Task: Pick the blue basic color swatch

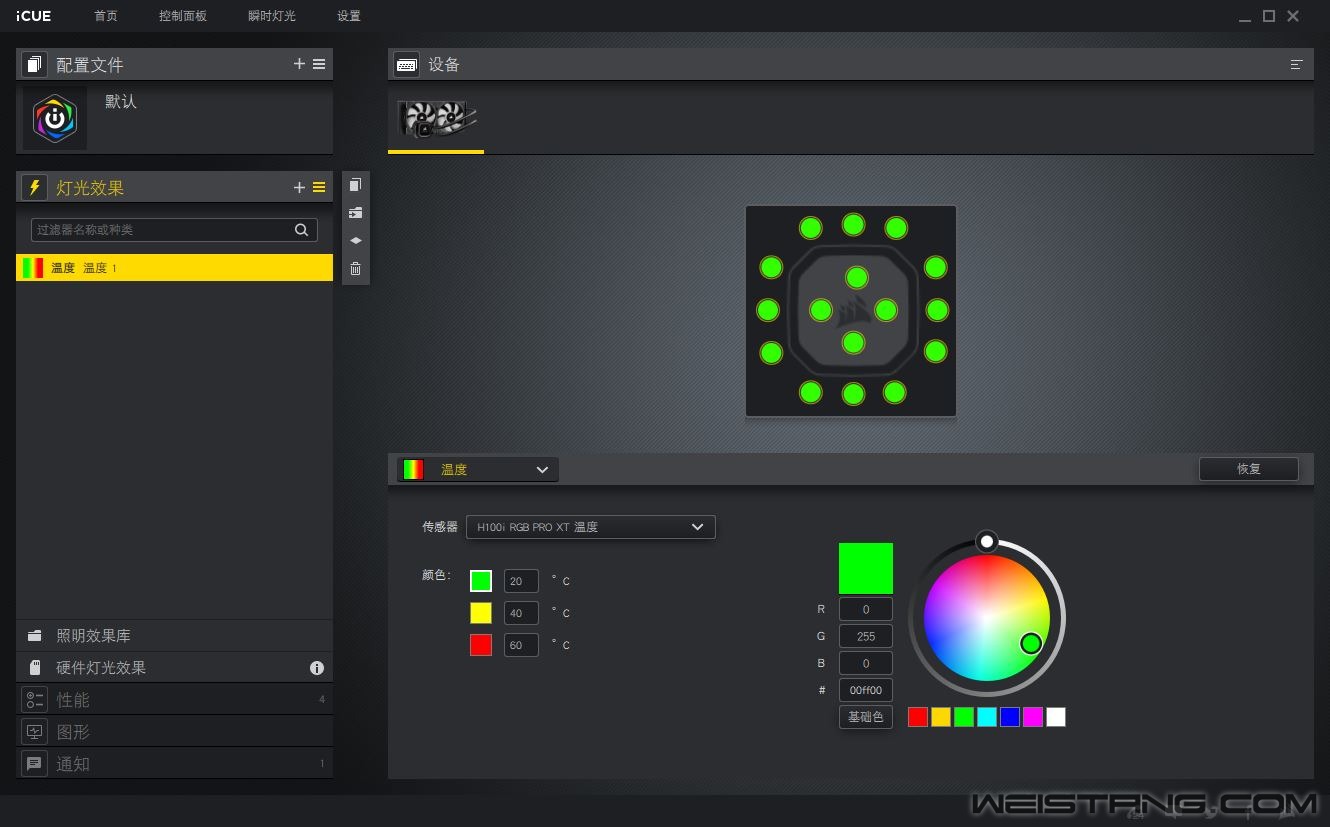Action: pos(1010,717)
